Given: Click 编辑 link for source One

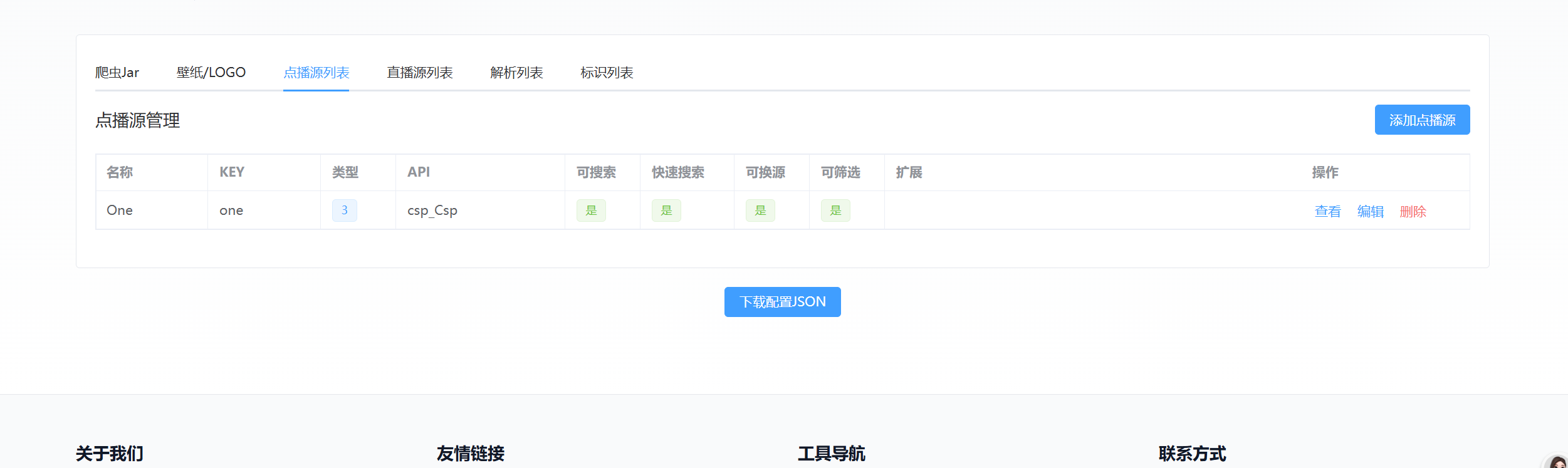Looking at the screenshot, I should click(1370, 212).
